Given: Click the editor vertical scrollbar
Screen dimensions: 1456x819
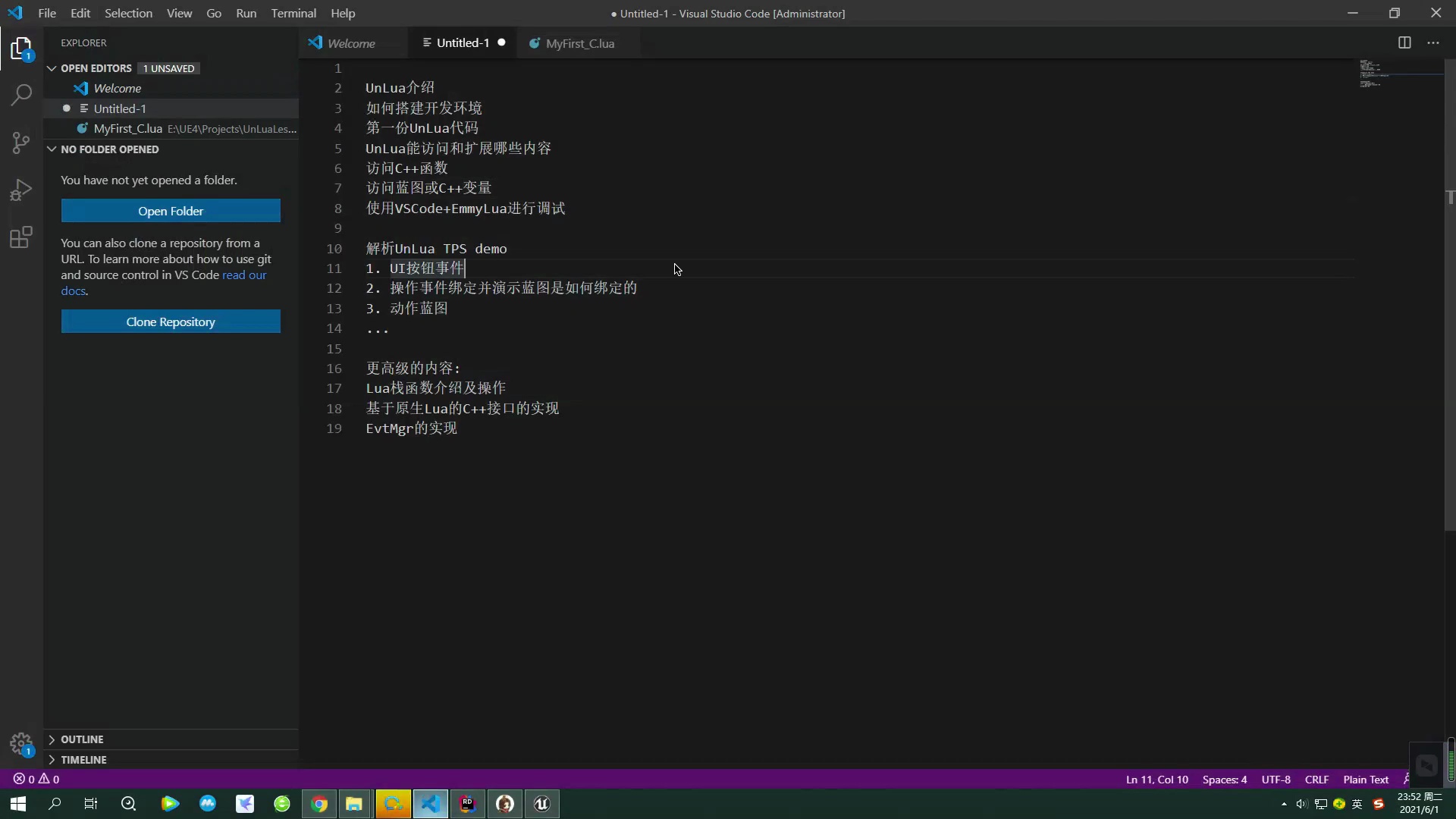Looking at the screenshot, I should click(x=1451, y=227).
